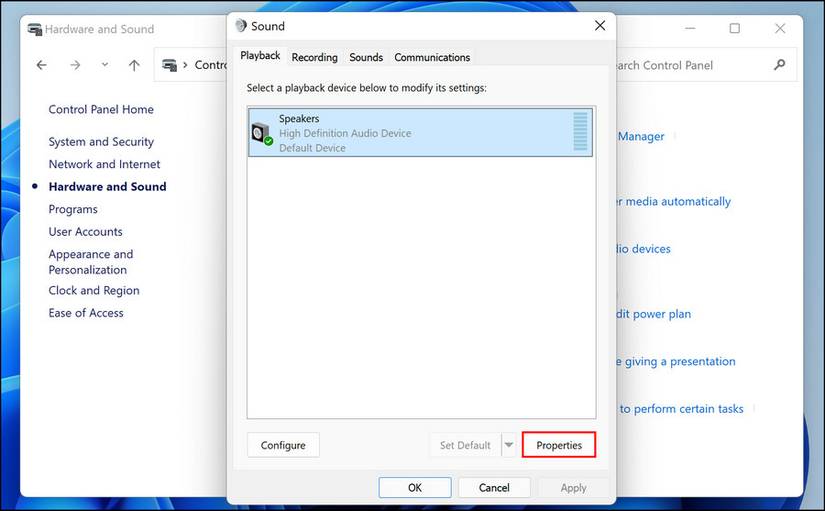The image size is (825, 511).
Task: Click the 'dit power plan' link
Action: click(653, 314)
